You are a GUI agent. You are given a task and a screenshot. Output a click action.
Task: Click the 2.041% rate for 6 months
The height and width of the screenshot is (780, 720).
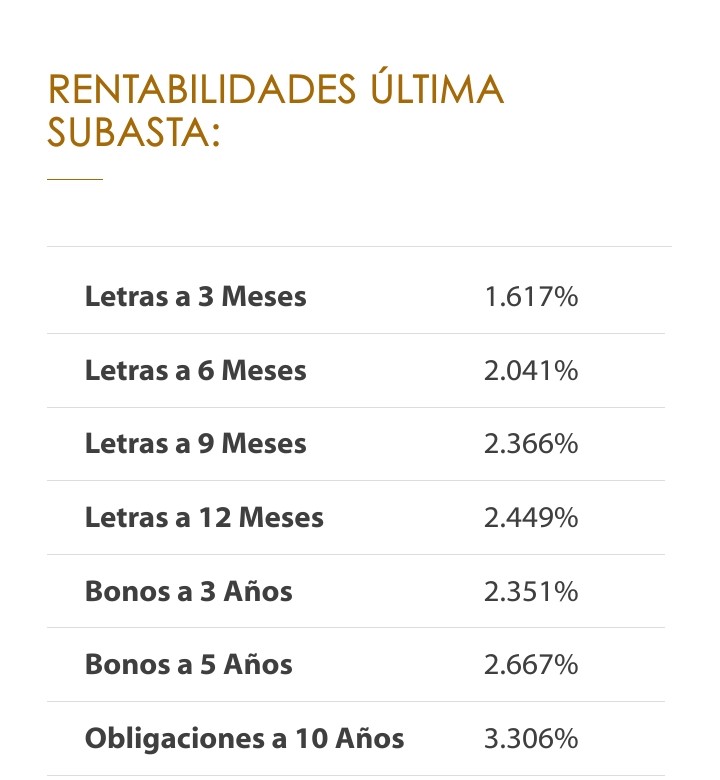click(x=531, y=371)
